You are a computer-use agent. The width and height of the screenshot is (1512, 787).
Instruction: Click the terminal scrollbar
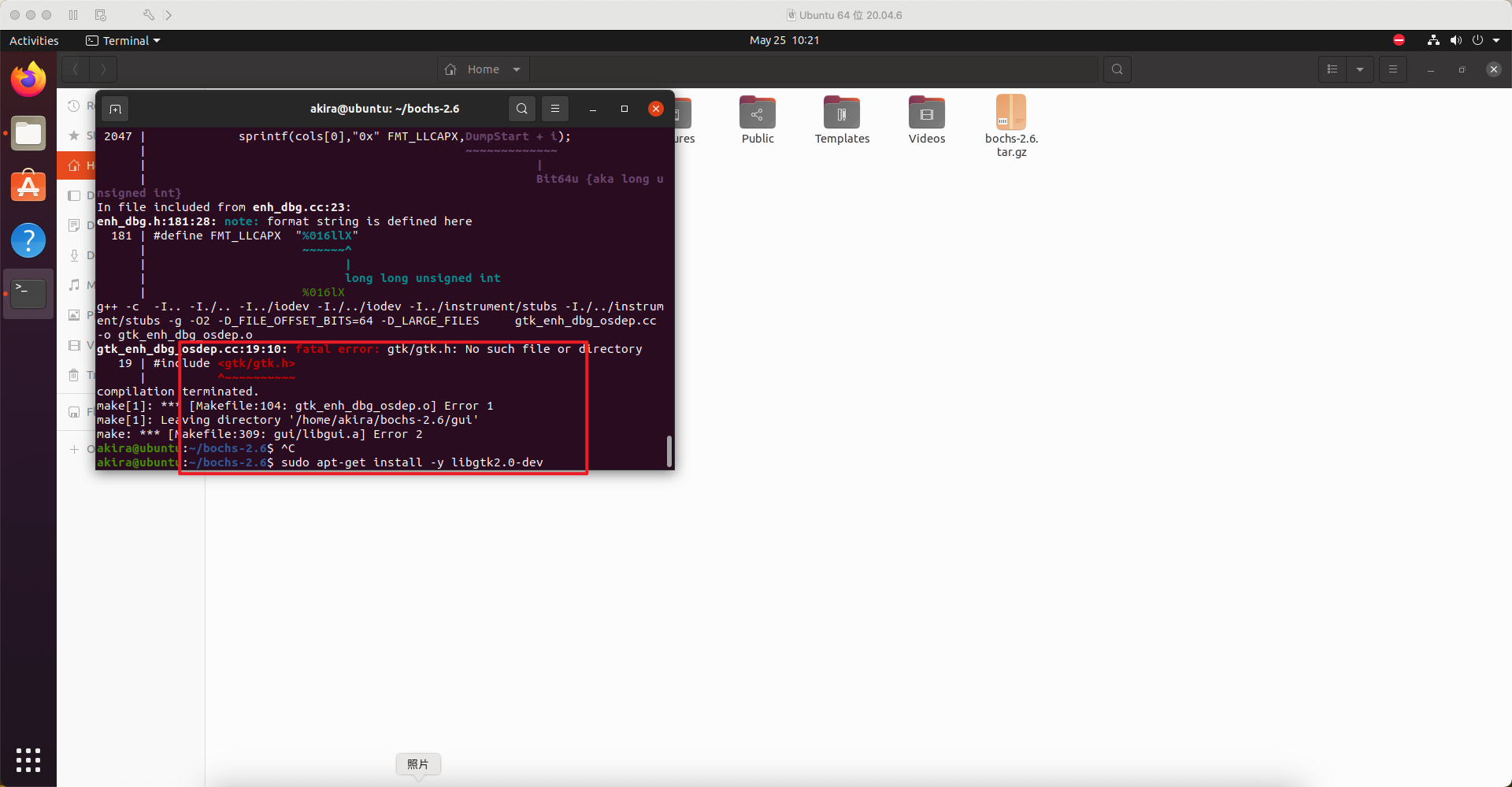click(669, 451)
